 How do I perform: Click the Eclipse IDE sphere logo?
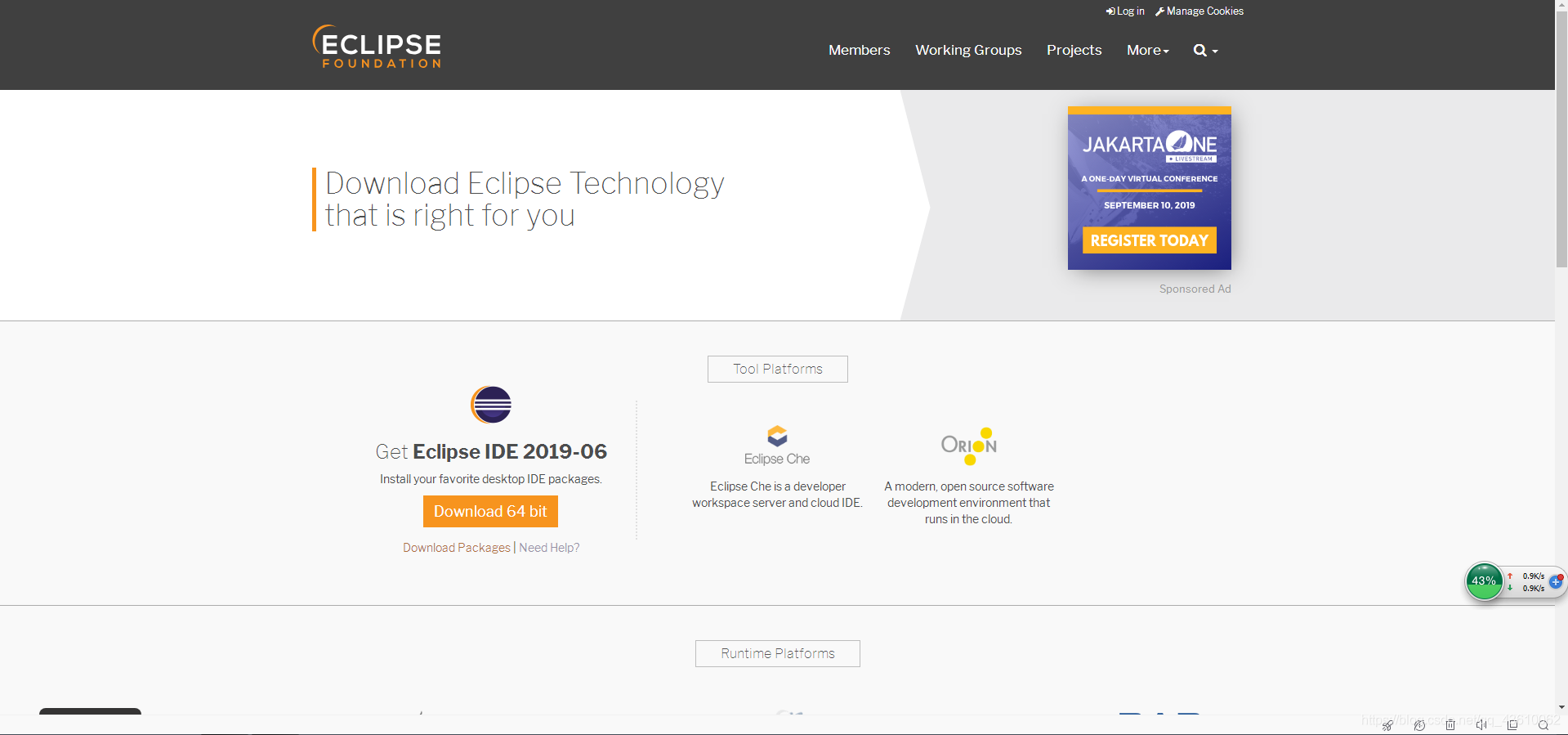click(x=491, y=405)
